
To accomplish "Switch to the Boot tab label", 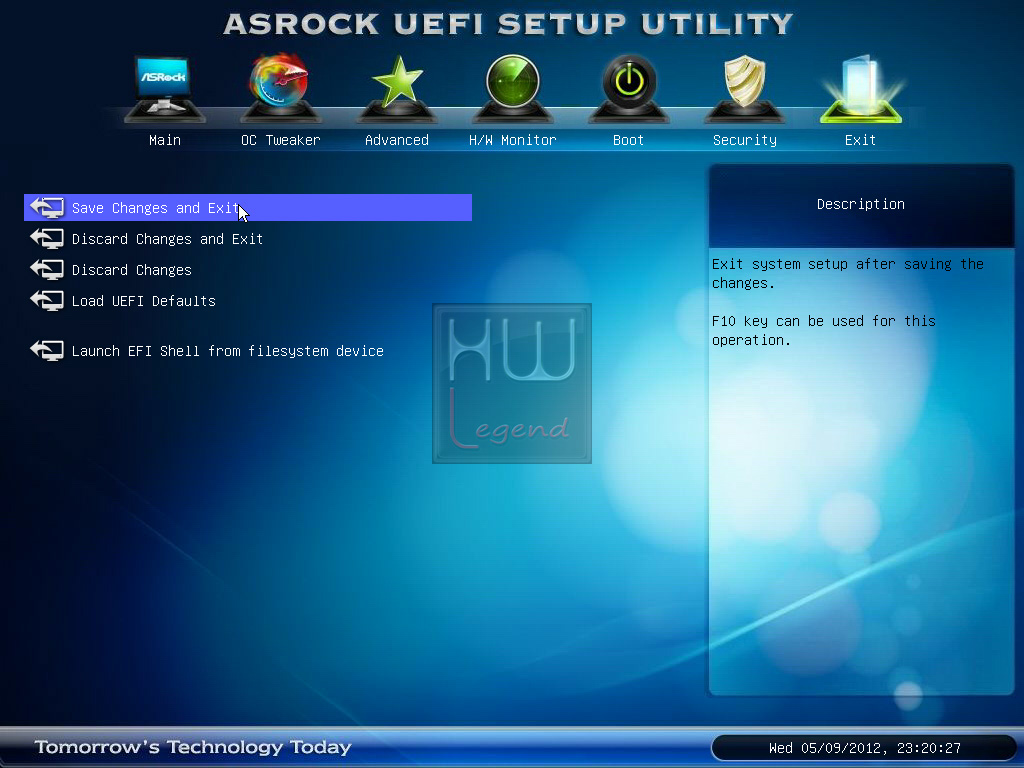I will 628,140.
